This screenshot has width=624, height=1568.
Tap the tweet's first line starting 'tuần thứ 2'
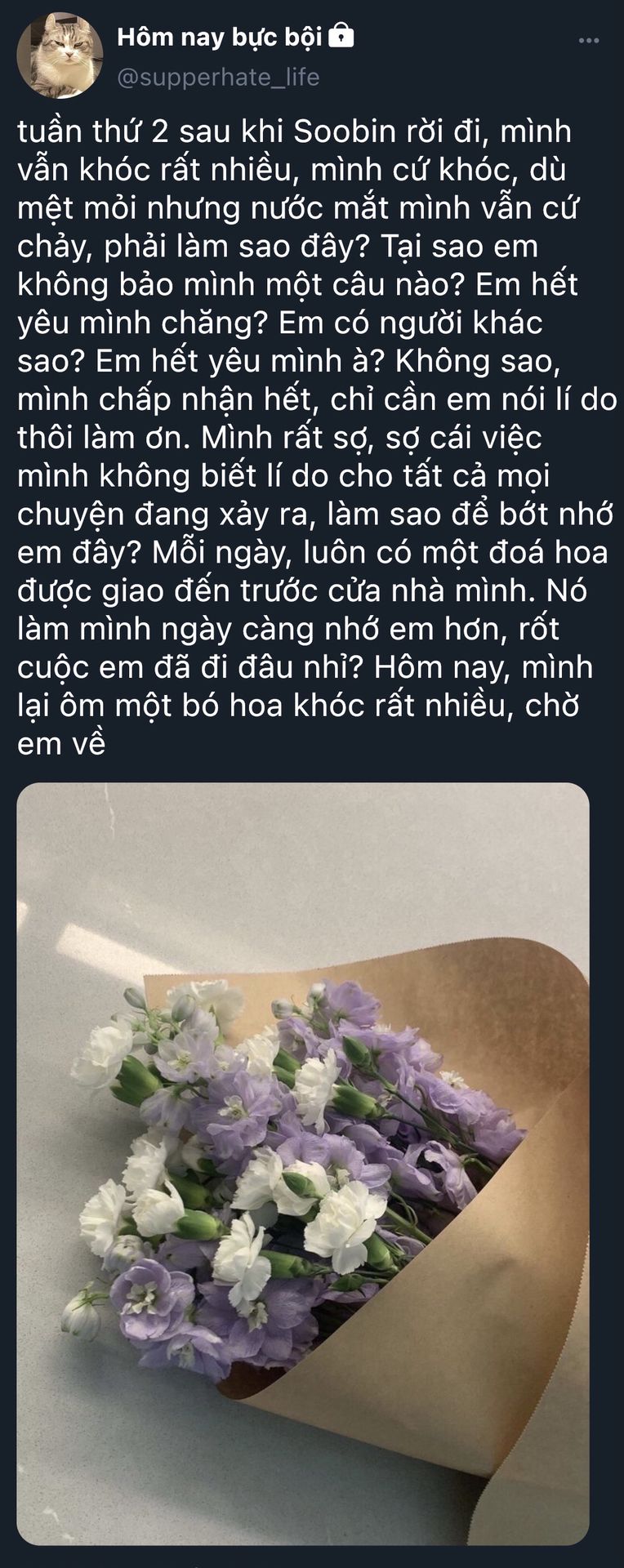coord(294,132)
